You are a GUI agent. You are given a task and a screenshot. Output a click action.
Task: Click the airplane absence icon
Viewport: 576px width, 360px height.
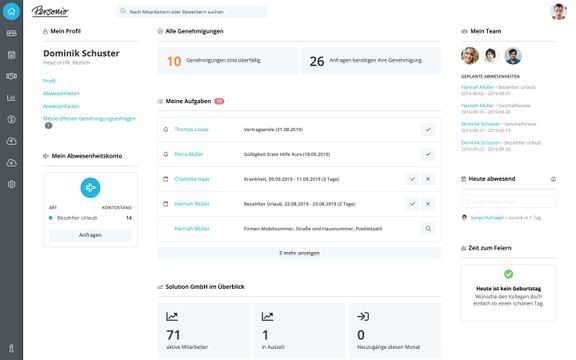pos(90,188)
